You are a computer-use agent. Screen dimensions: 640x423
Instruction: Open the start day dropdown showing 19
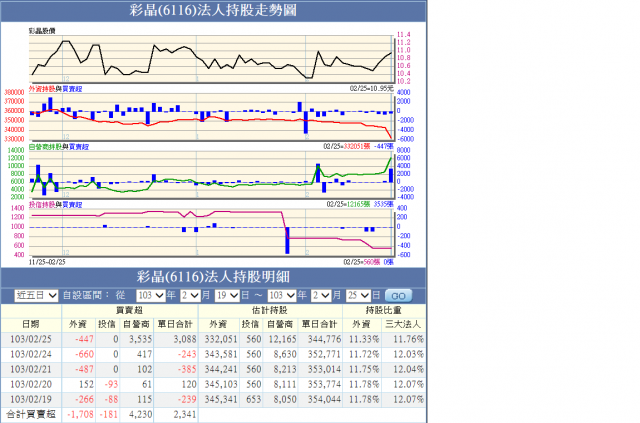pyautogui.click(x=227, y=295)
